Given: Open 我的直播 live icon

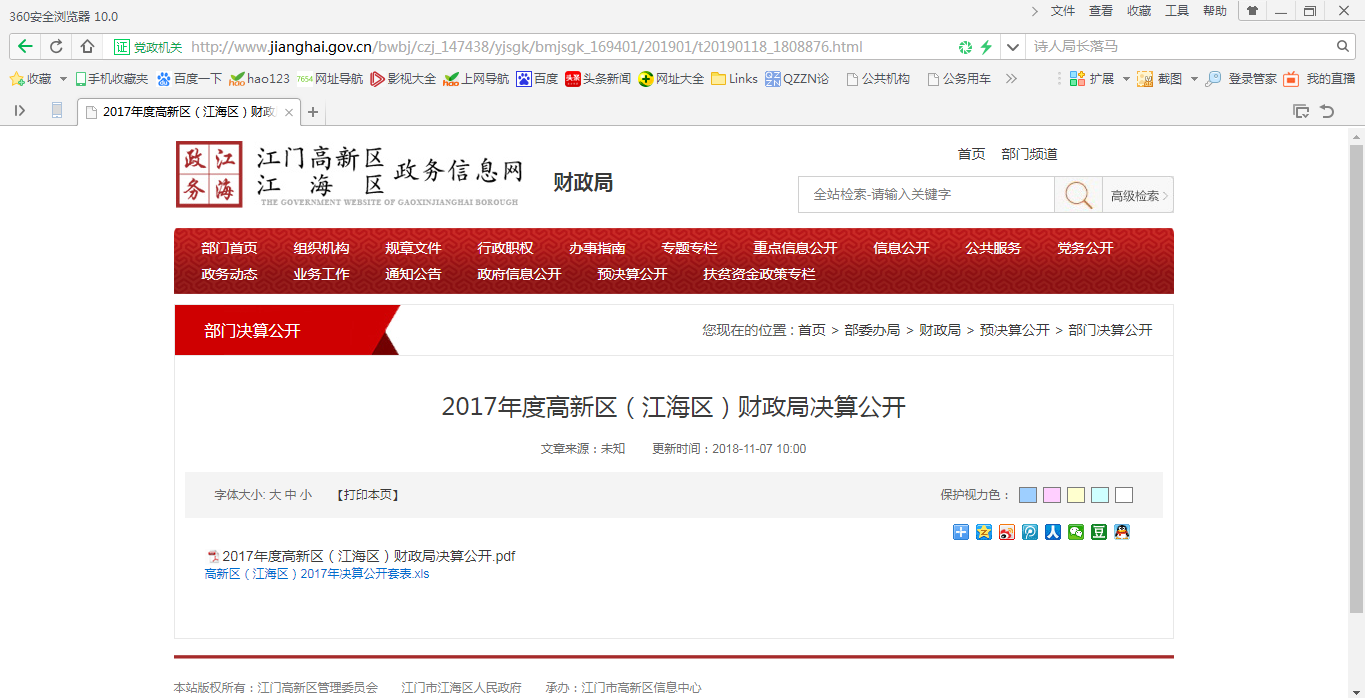Looking at the screenshot, I should coord(1319,78).
